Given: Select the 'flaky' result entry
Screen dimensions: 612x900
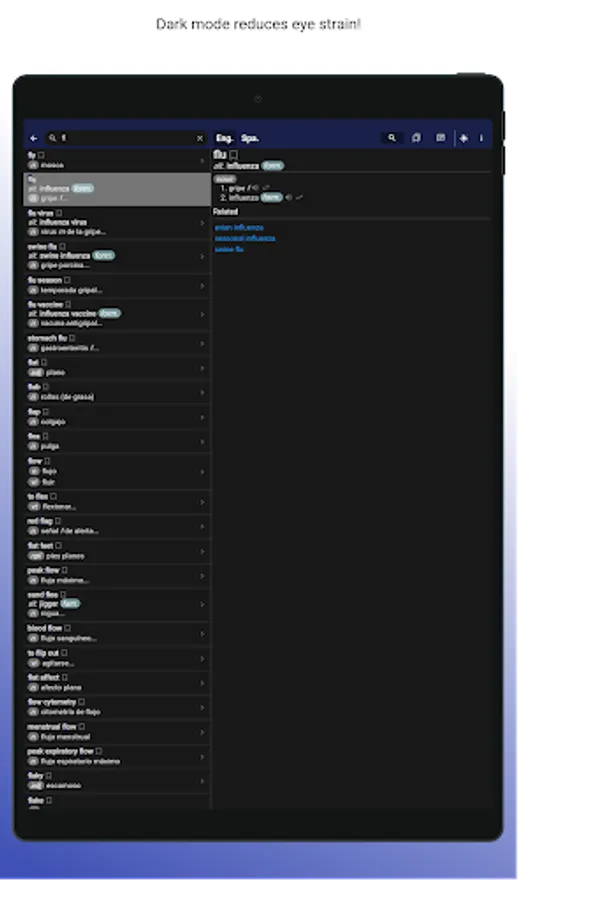Looking at the screenshot, I should [x=117, y=781].
